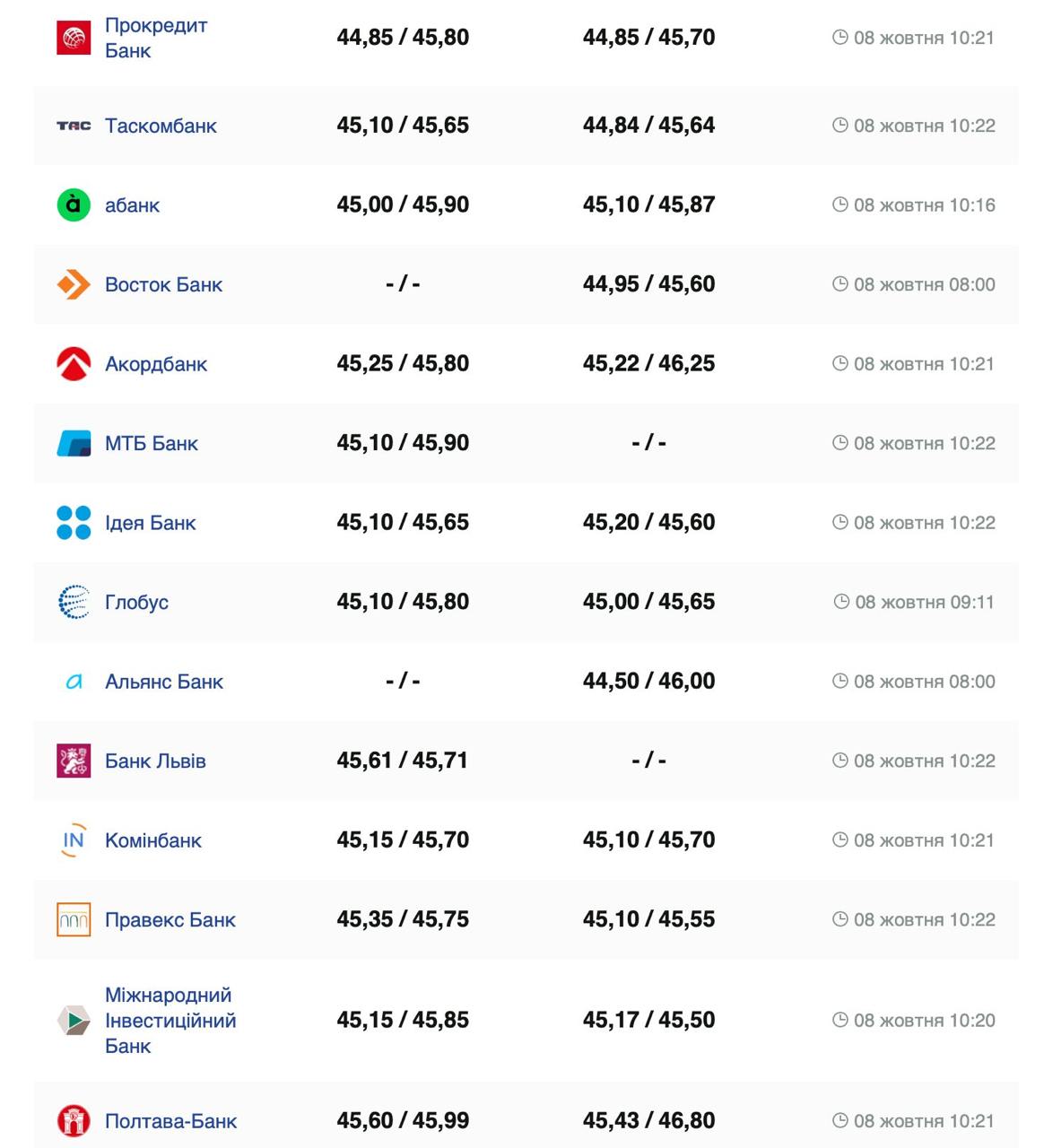Viewport: 1044px width, 1148px height.
Task: Click the Таскомбанк TAC logo icon
Action: pos(74,126)
